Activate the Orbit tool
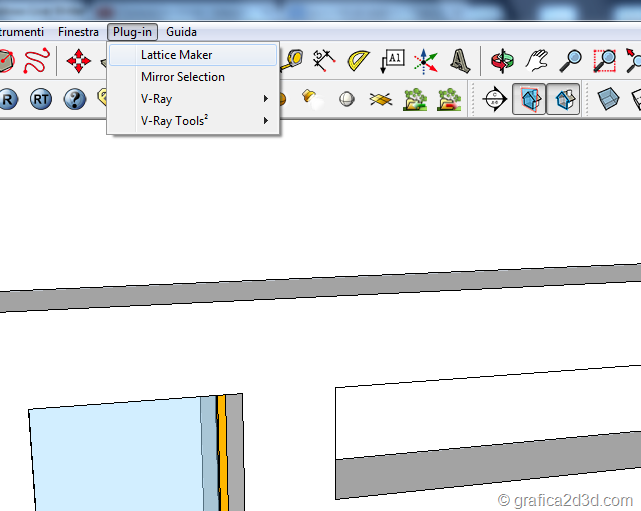Image resolution: width=641 pixels, height=511 pixels. (x=503, y=61)
